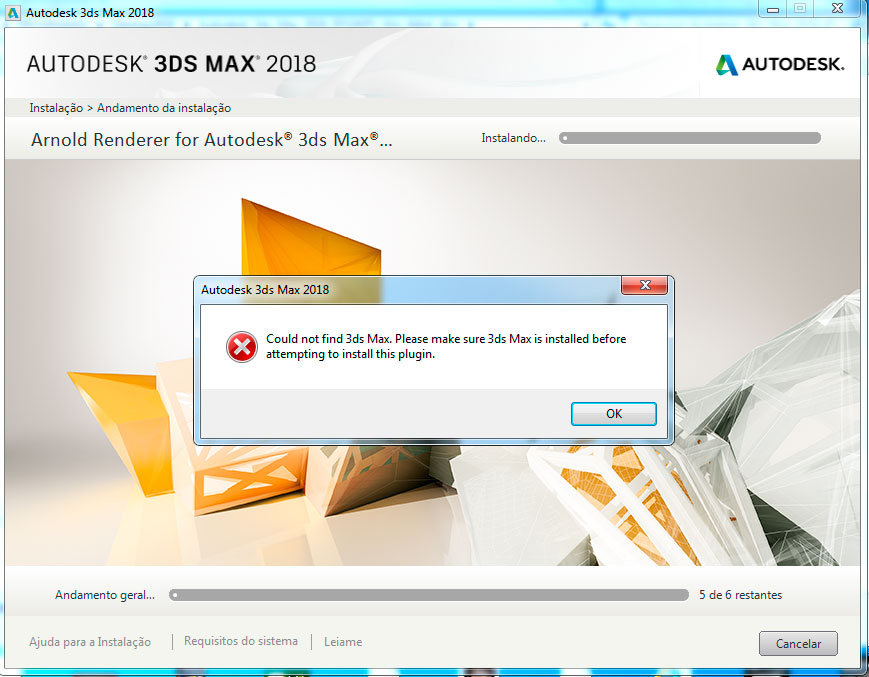Click the Andamento da instalação breadcrumb

point(164,108)
